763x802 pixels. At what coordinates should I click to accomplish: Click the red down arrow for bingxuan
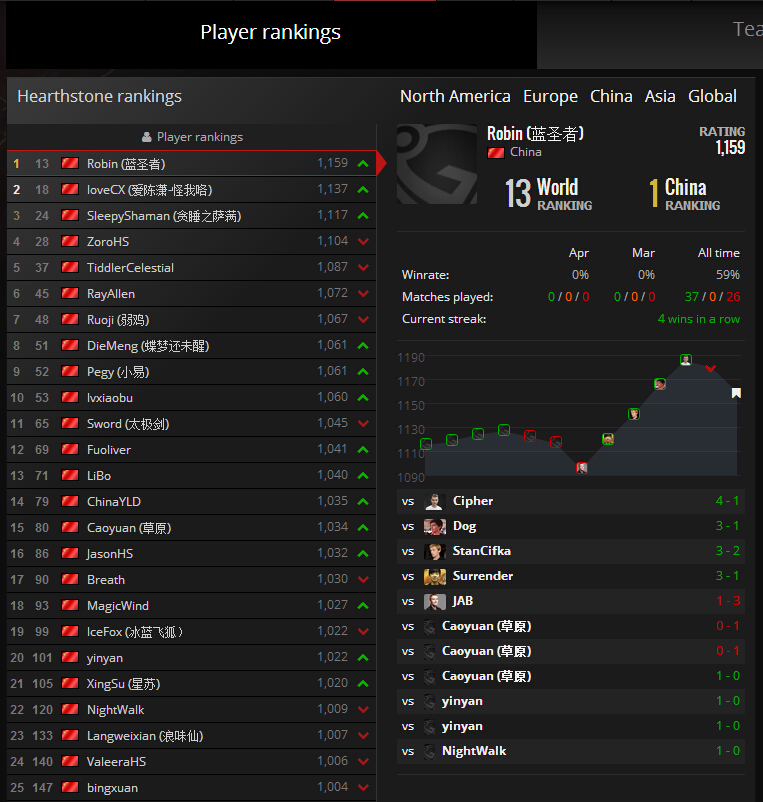[363, 788]
